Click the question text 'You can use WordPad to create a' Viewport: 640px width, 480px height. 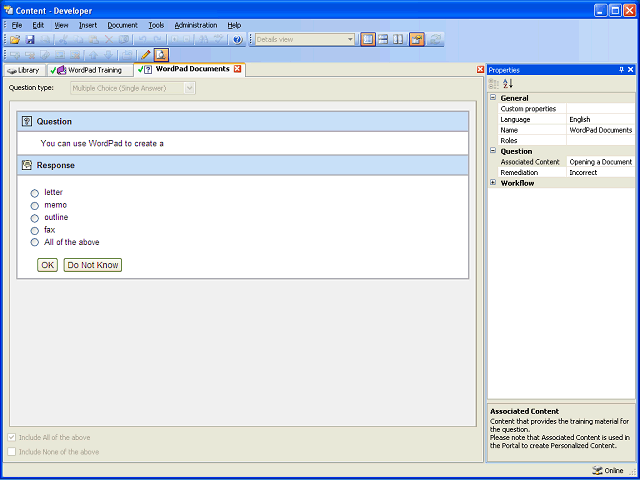click(102, 144)
